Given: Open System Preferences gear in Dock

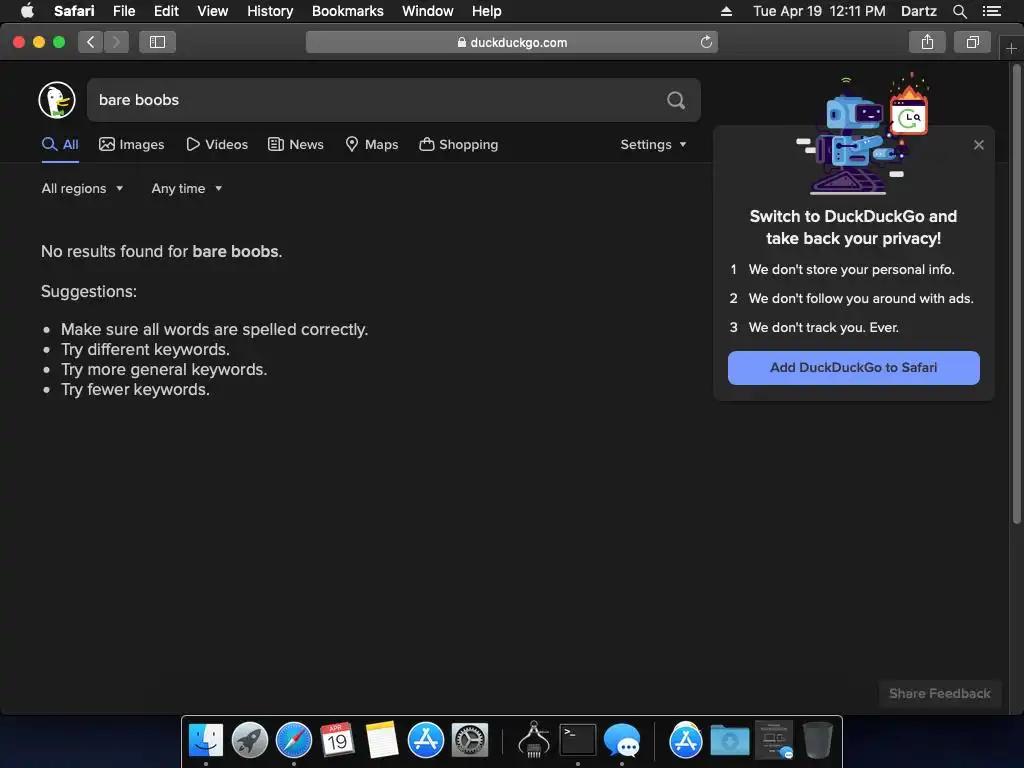Looking at the screenshot, I should [470, 740].
